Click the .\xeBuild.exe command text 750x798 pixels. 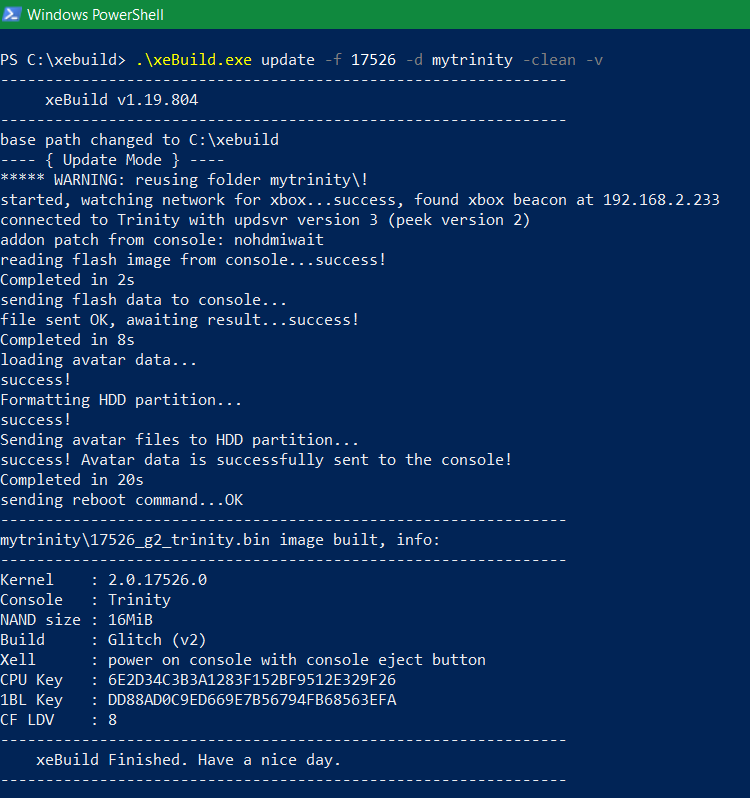click(x=194, y=60)
